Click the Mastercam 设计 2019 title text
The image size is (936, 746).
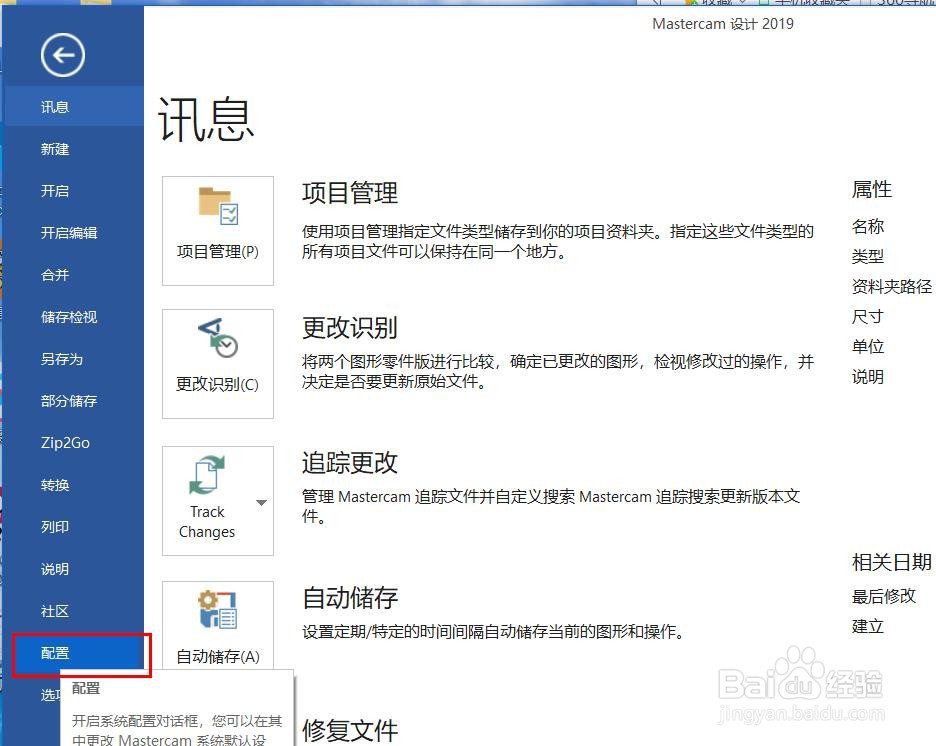click(x=723, y=24)
